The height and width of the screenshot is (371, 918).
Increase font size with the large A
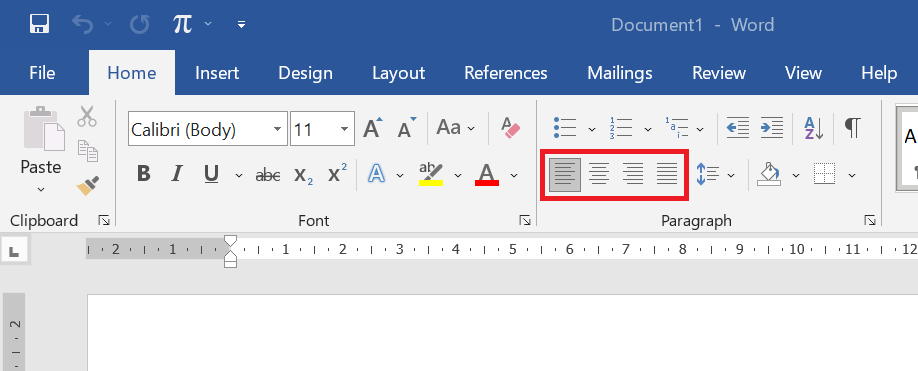pyautogui.click(x=373, y=127)
